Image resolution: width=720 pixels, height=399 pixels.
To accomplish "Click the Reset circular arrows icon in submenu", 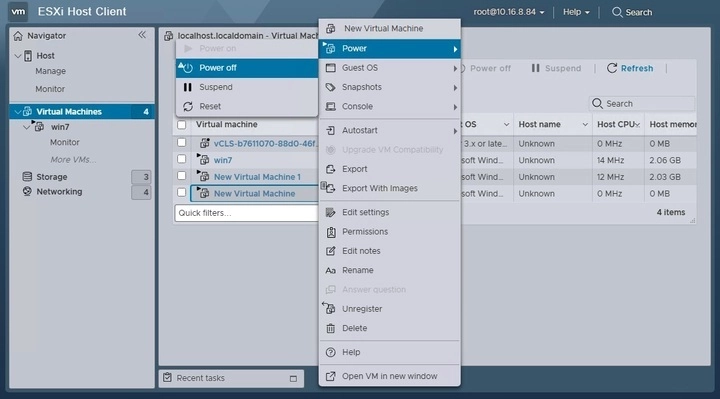I will pyautogui.click(x=188, y=107).
